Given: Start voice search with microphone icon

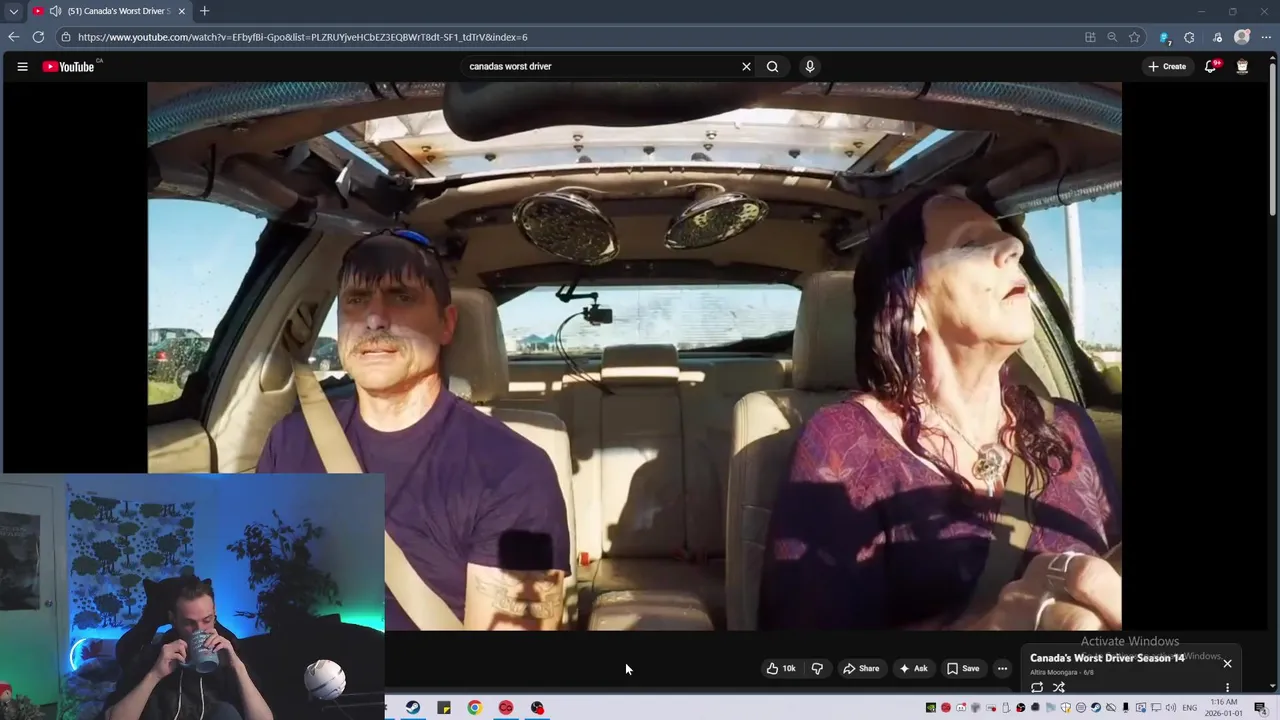Looking at the screenshot, I should tap(810, 67).
